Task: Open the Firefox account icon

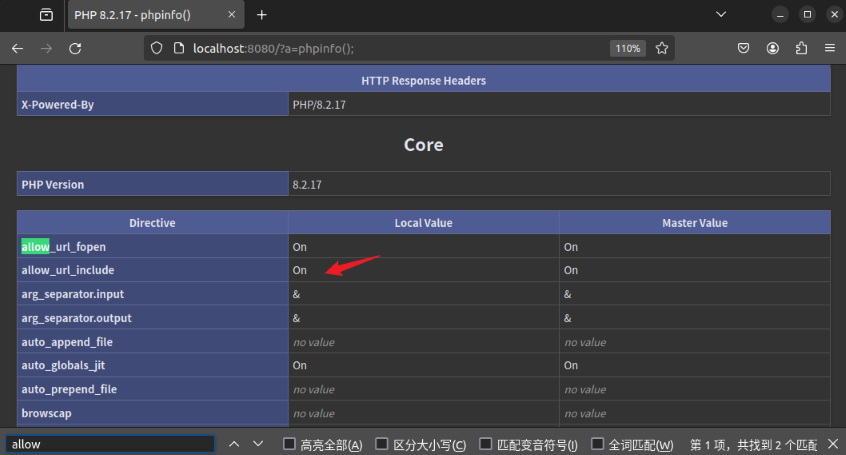Action: (x=773, y=48)
